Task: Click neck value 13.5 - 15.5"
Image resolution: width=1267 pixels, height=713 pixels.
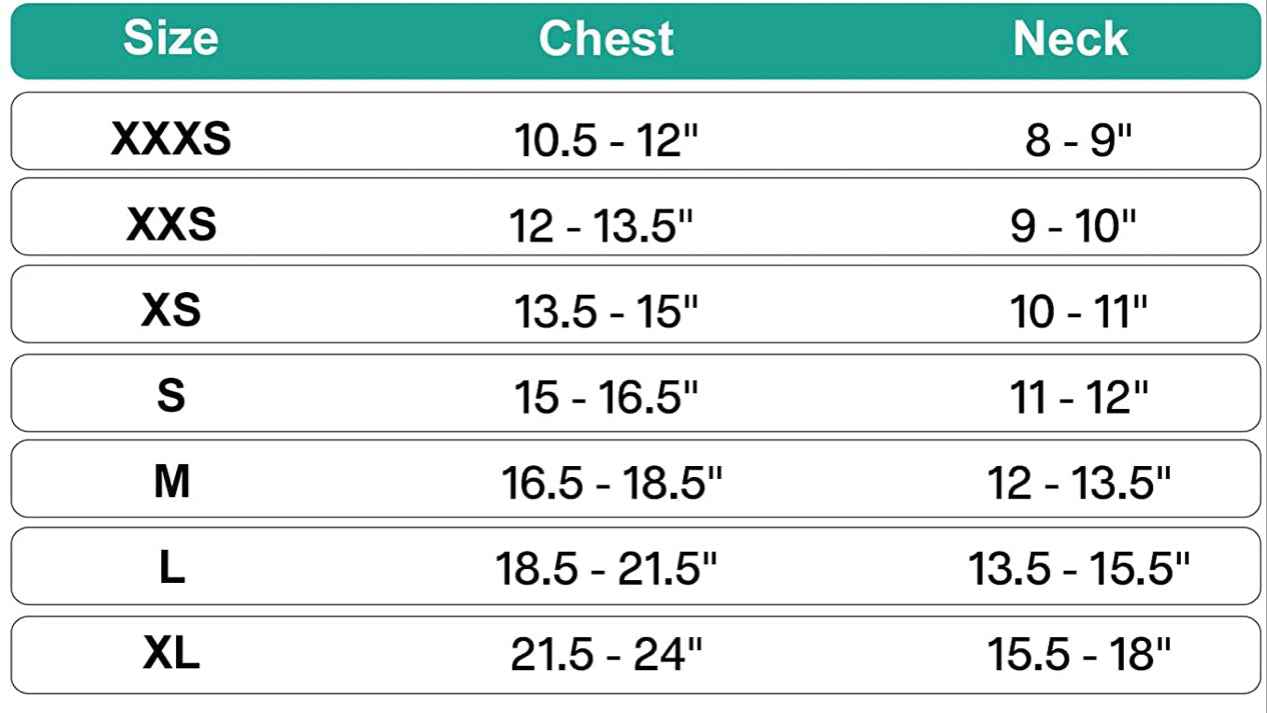Action: point(1078,571)
